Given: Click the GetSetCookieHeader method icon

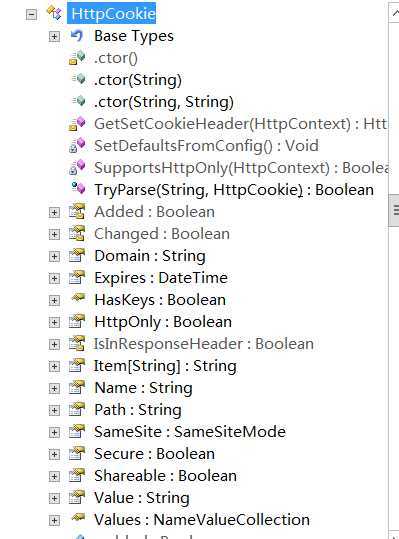Looking at the screenshot, I should pos(77,124).
